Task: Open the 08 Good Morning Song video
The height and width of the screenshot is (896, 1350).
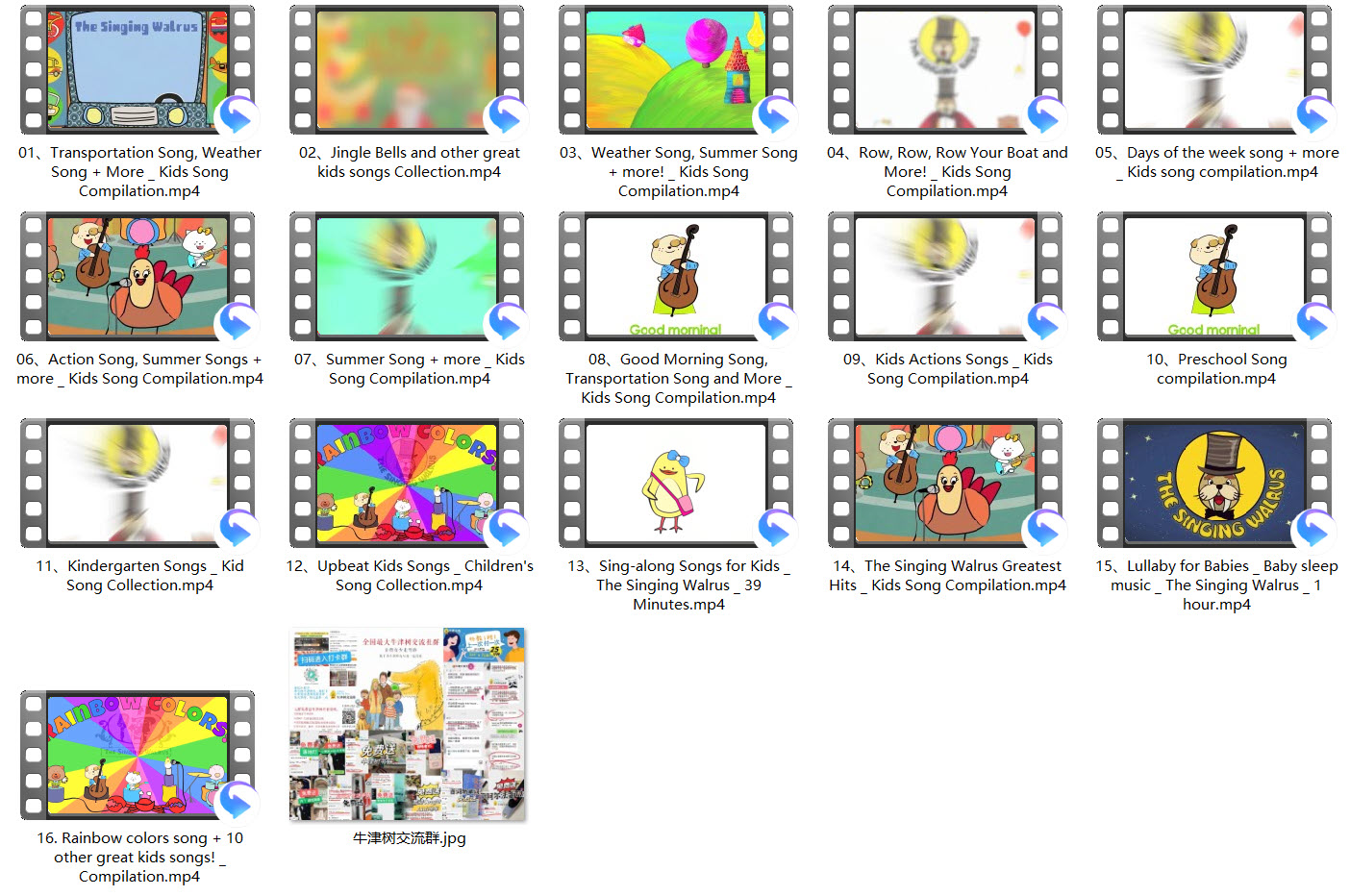Action: [676, 277]
